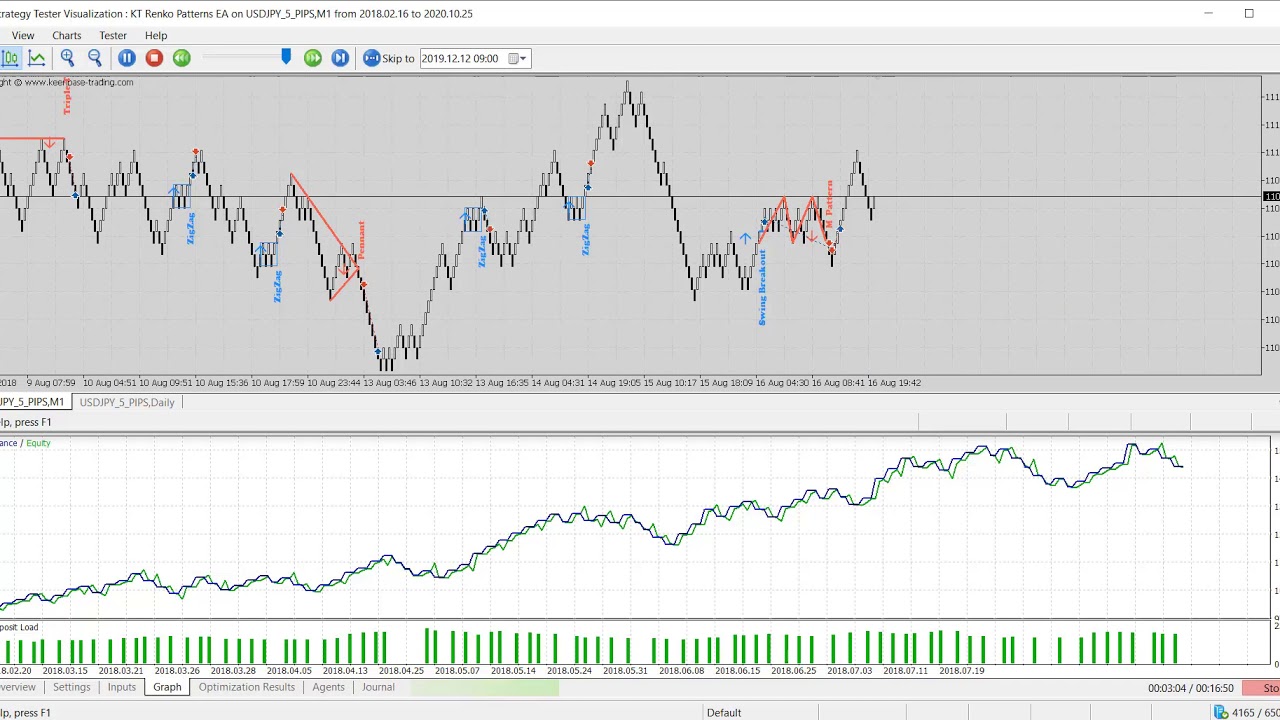Zoom out of the chart
The width and height of the screenshot is (1280, 720).
pos(95,58)
